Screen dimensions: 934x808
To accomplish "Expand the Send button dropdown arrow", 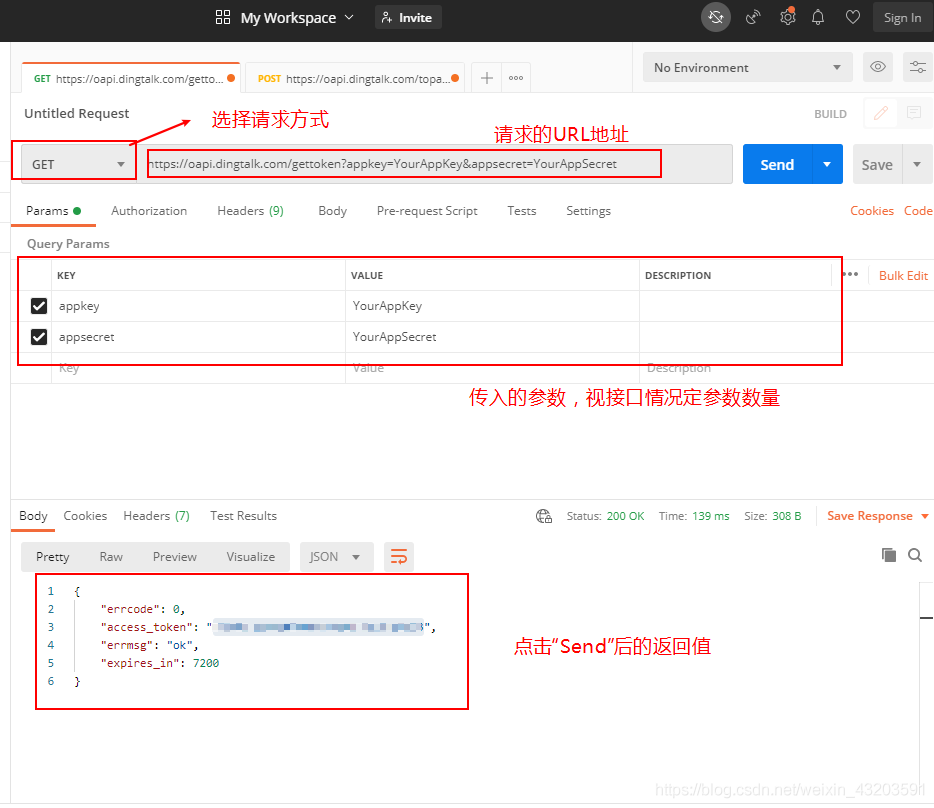I will tap(827, 164).
